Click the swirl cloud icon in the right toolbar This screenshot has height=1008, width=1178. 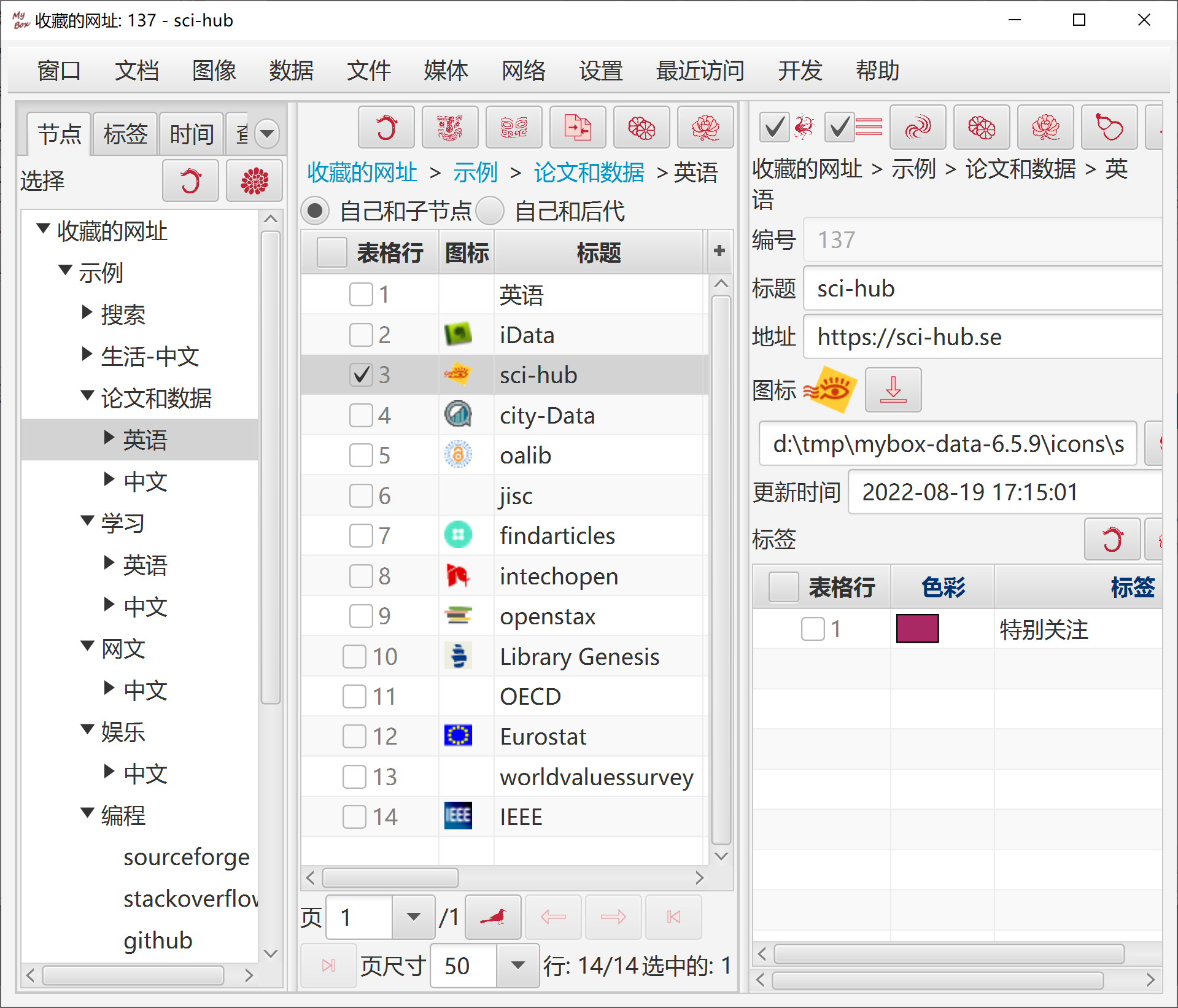click(918, 128)
